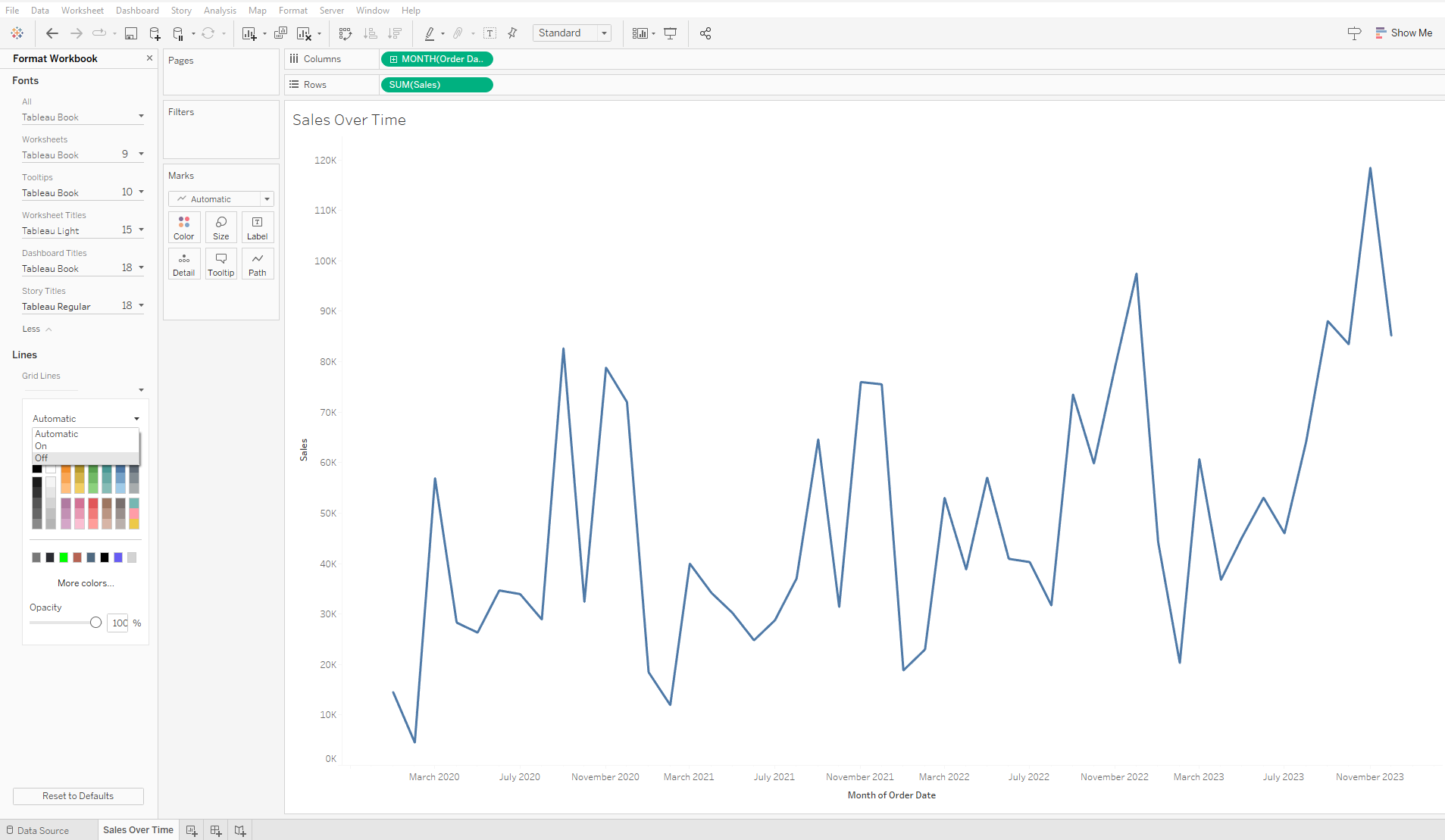Add new worksheet tab icon at bottom
The width and height of the screenshot is (1445, 840).
click(x=192, y=830)
